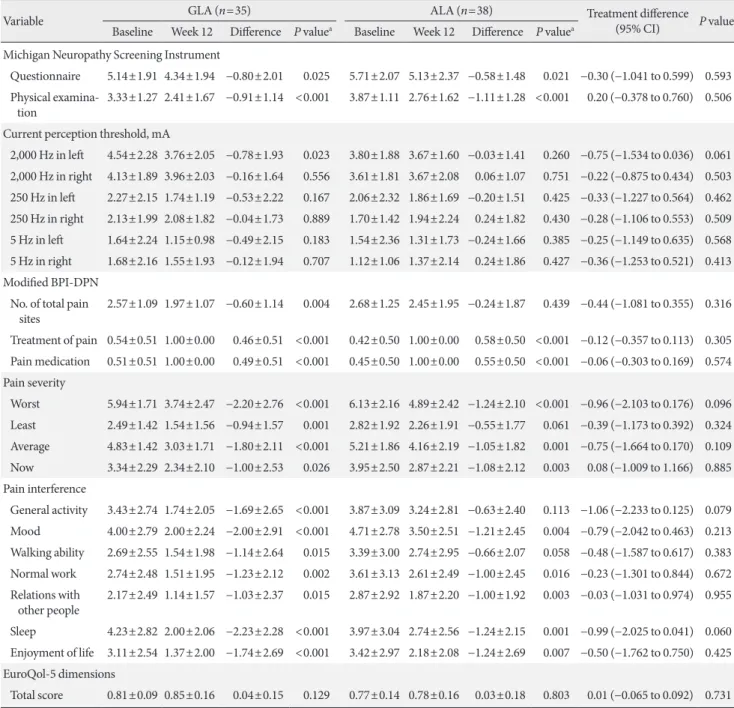734x708 pixels.
Task: Click Worst treatment difference '−0.96 (−2.103 to 0.176)'
Action: pyautogui.click(x=637, y=404)
